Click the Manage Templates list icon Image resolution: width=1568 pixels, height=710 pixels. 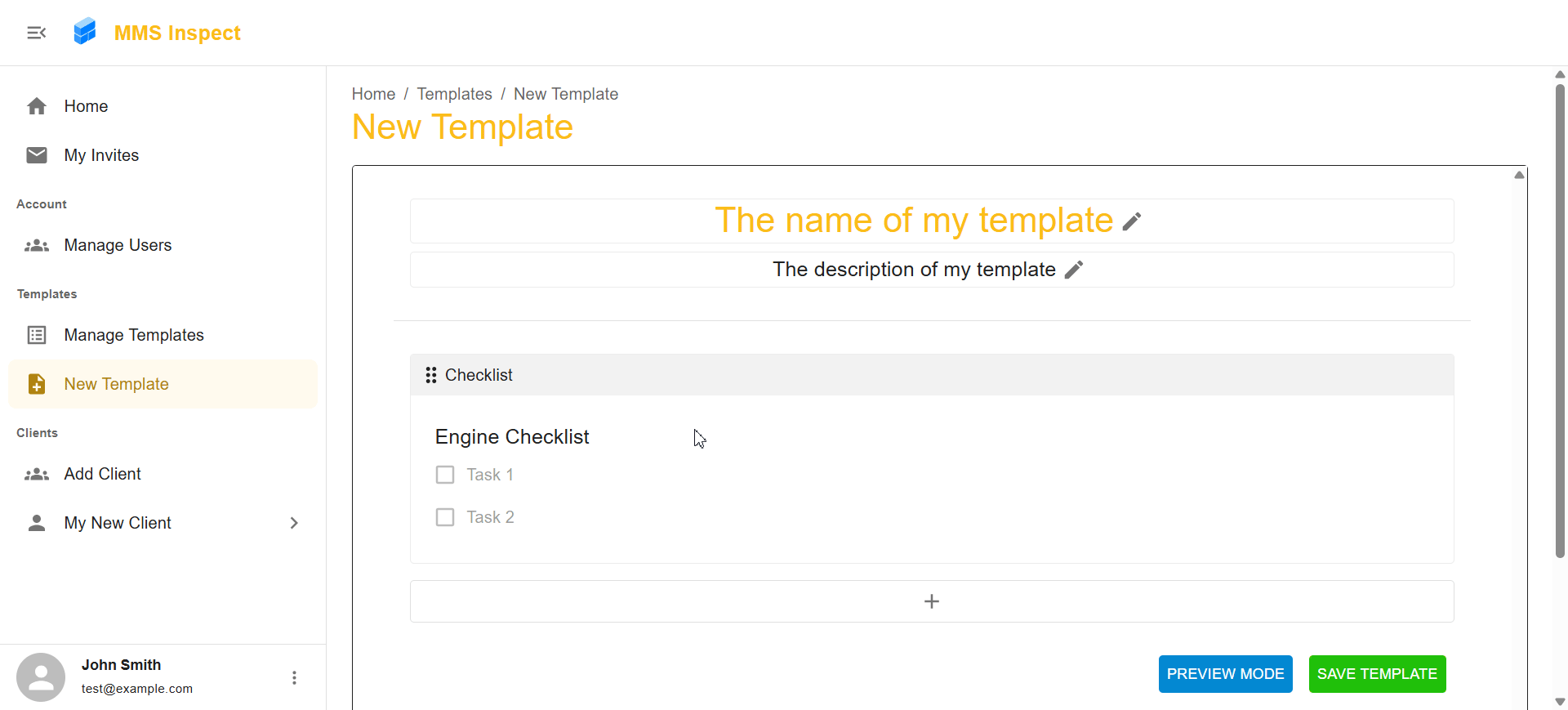(x=37, y=335)
